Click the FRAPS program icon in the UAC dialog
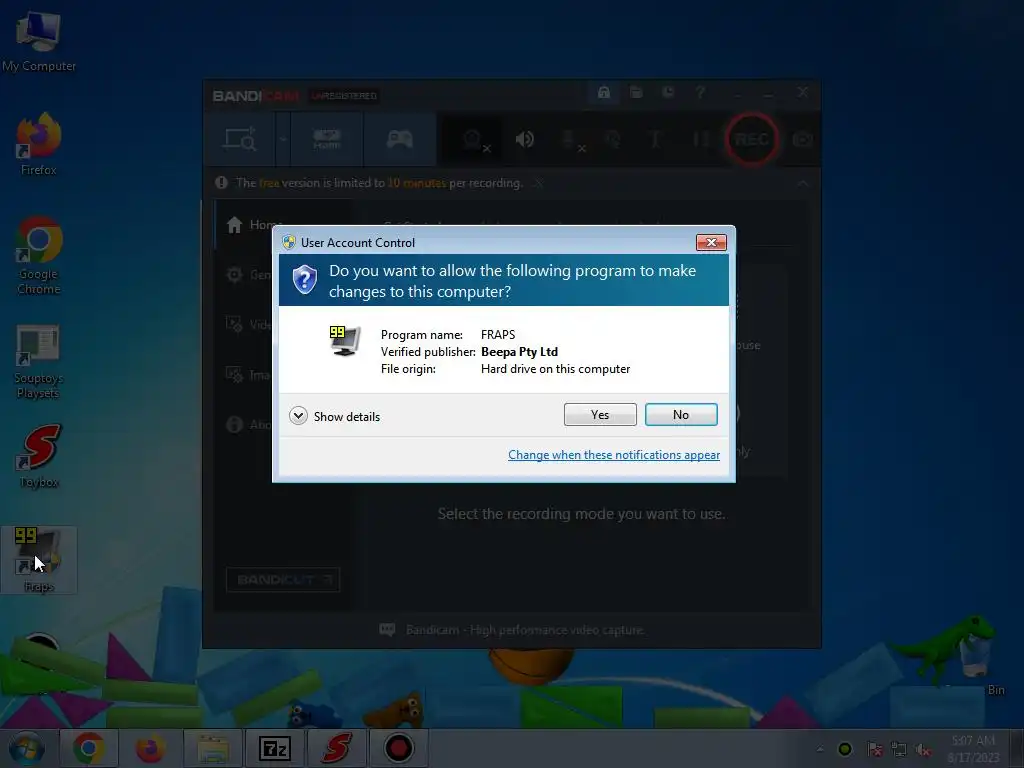The height and width of the screenshot is (768, 1024). click(x=344, y=340)
